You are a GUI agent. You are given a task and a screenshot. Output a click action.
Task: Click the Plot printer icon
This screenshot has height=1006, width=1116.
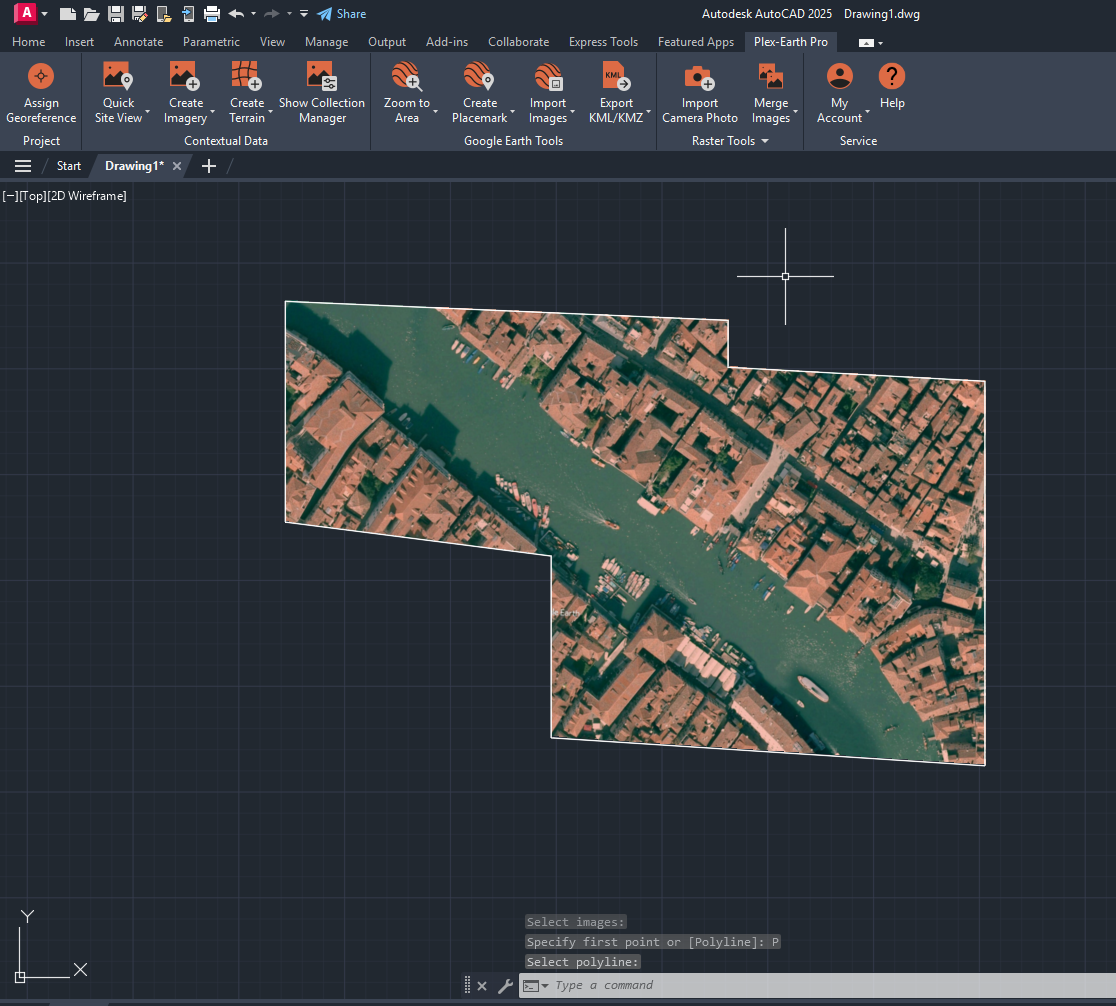point(212,14)
